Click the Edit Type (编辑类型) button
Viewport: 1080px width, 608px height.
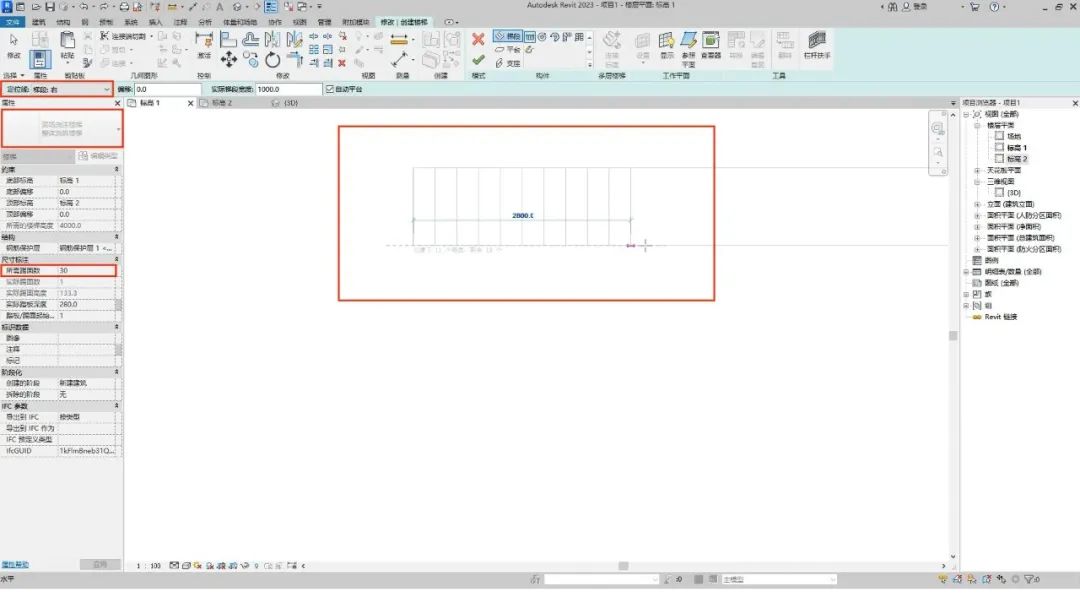pyautogui.click(x=98, y=157)
